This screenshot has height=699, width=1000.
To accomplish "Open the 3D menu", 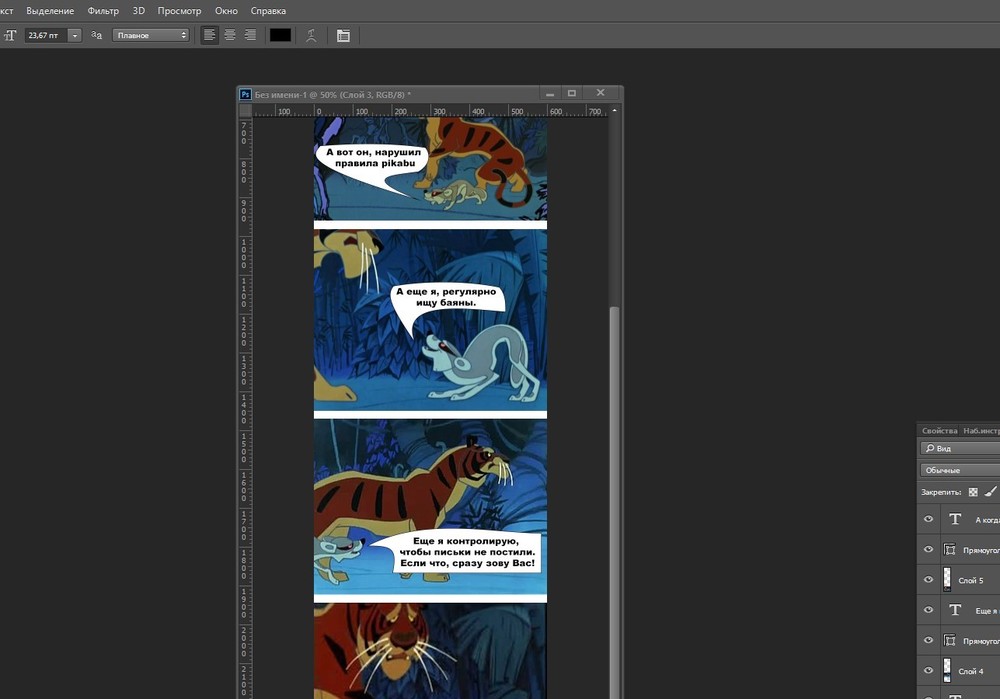I will (138, 11).
